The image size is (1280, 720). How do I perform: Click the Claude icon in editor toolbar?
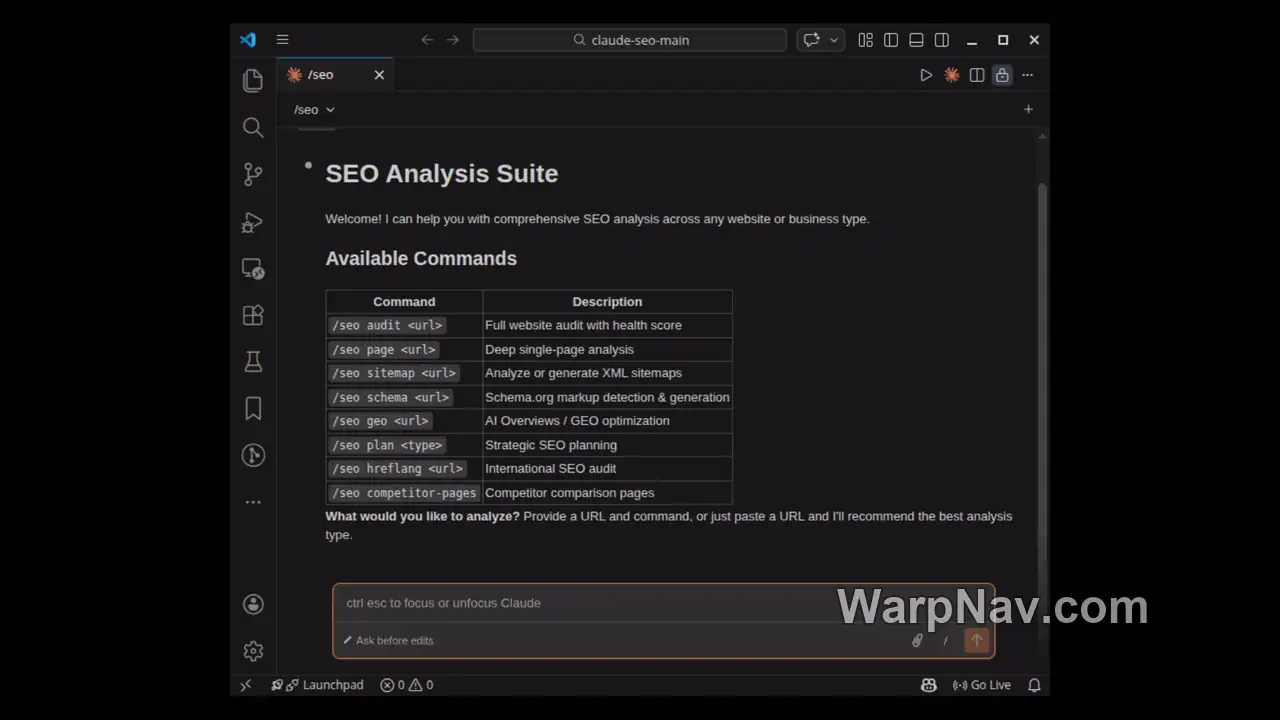(952, 75)
